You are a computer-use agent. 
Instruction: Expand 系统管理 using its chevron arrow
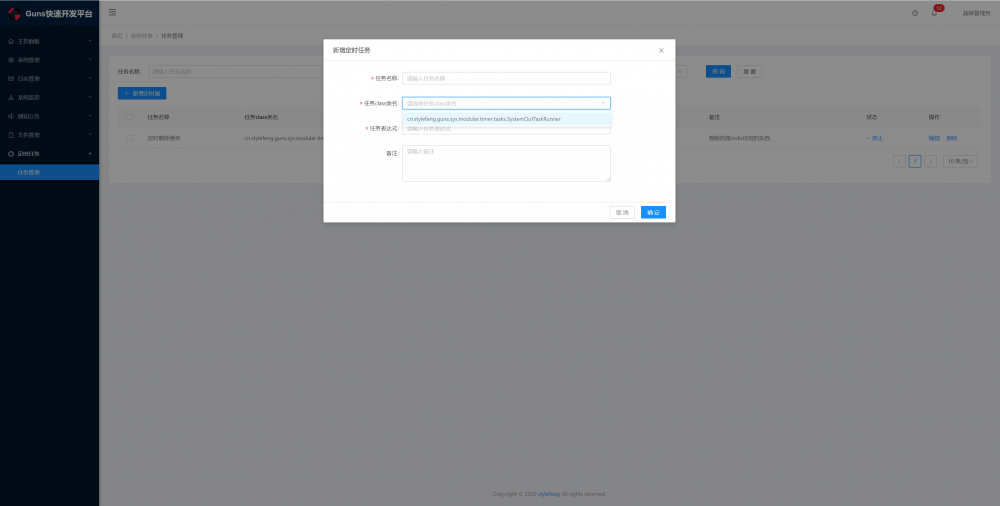(90, 60)
